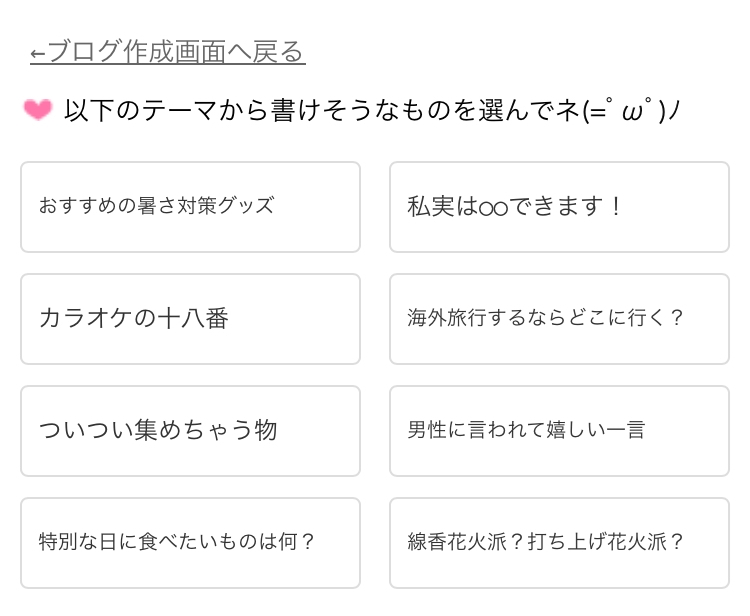Select 男性に言われて嬉しい一言 theme

tap(559, 431)
